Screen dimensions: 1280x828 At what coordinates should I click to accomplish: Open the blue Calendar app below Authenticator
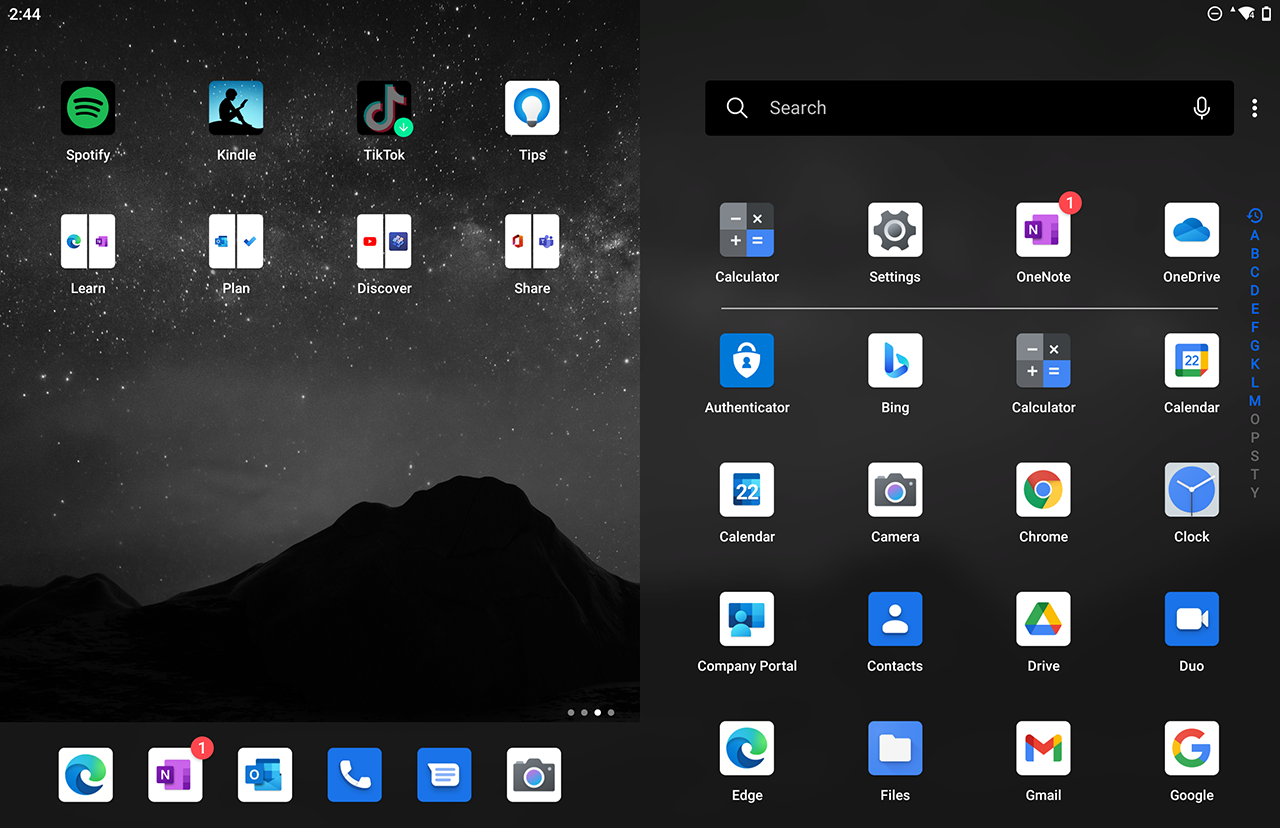747,489
